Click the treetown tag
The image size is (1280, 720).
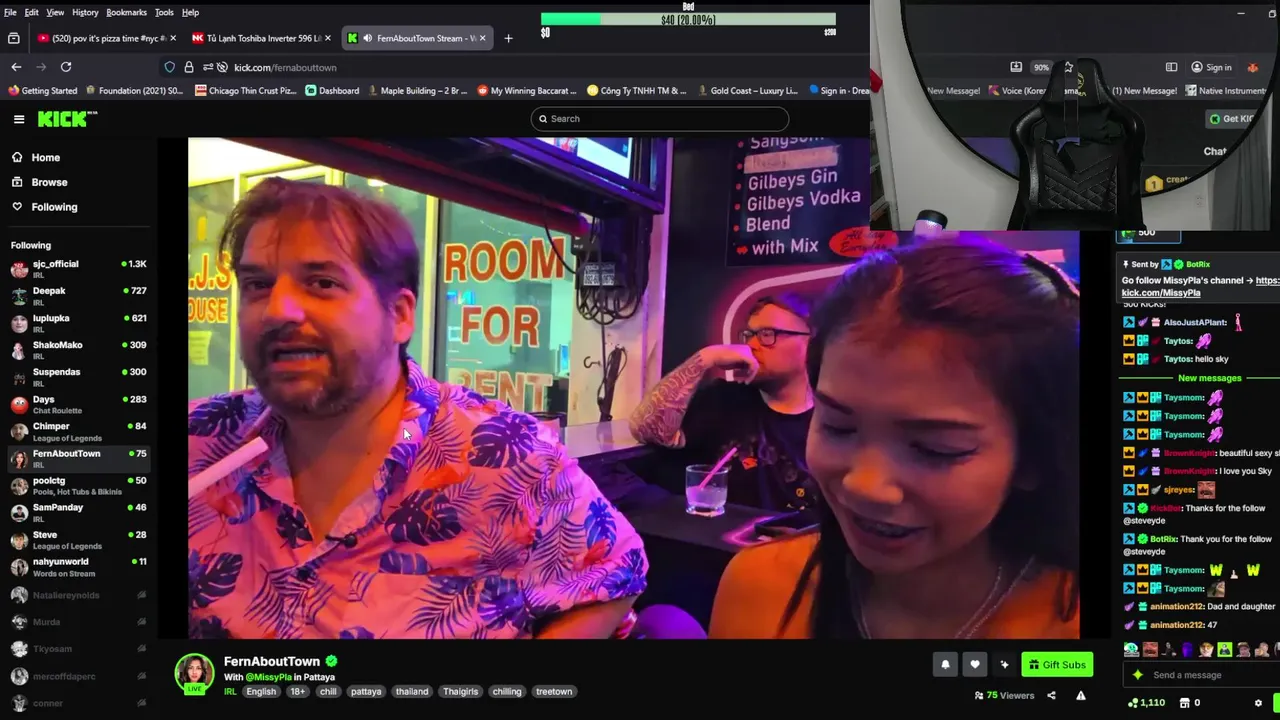554,691
